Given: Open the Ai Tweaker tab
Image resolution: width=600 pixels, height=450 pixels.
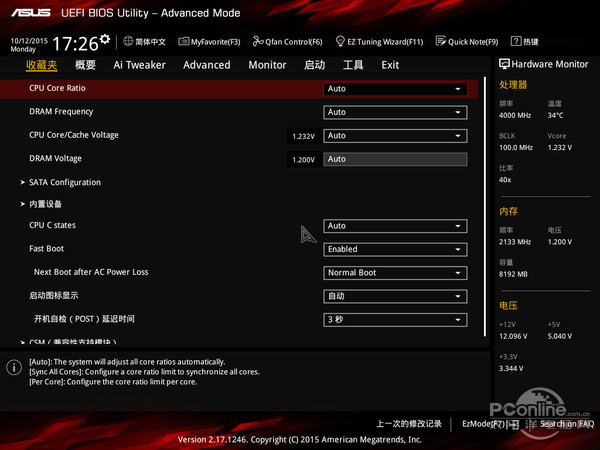Looking at the screenshot, I should coord(139,65).
